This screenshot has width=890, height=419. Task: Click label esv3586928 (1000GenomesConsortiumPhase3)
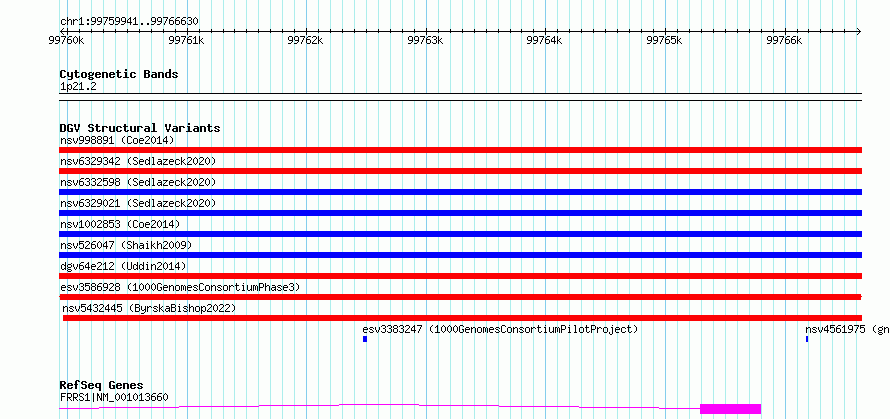[x=180, y=287]
